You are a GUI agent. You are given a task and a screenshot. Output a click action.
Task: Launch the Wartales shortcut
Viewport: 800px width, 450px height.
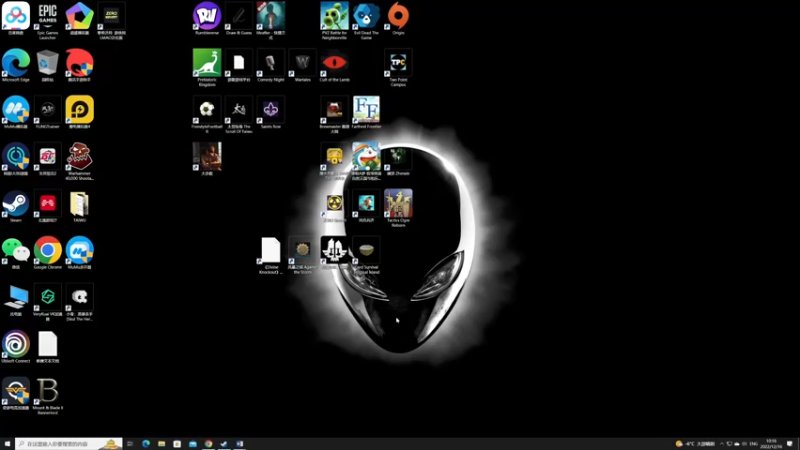[x=303, y=63]
